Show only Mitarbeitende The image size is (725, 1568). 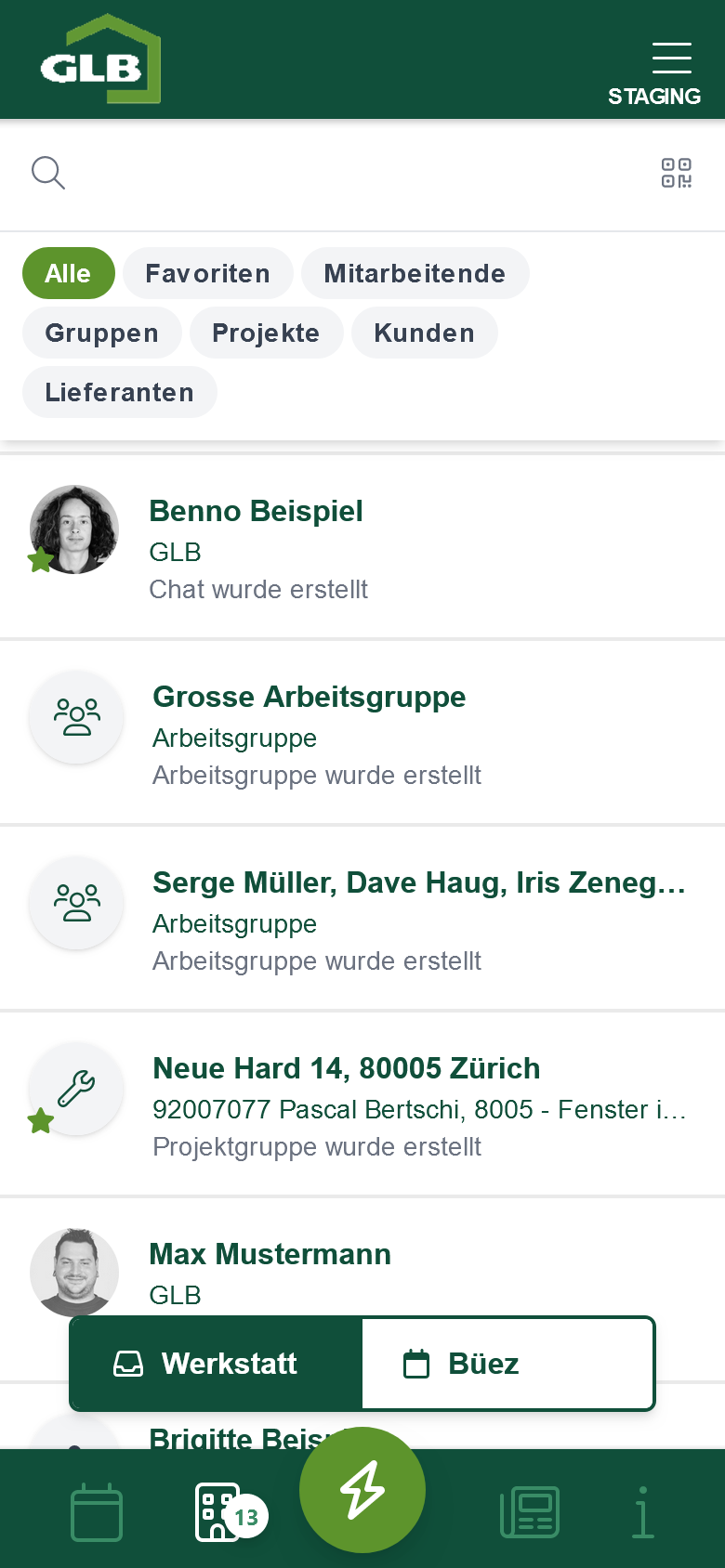[x=415, y=274]
